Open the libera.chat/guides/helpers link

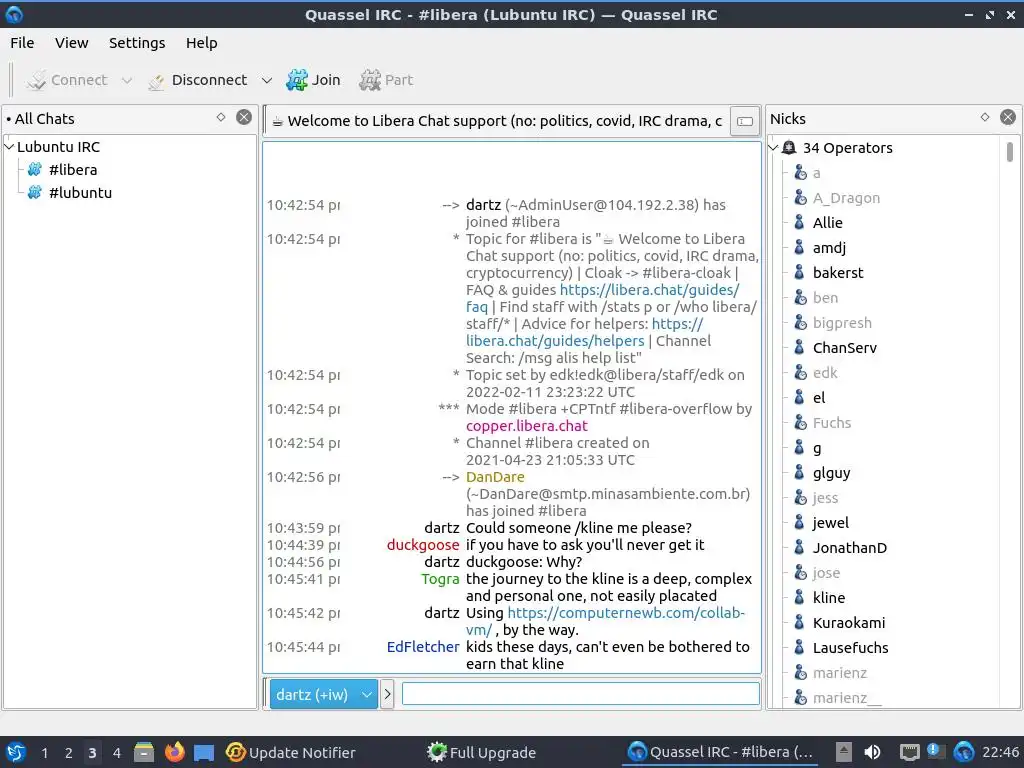555,341
